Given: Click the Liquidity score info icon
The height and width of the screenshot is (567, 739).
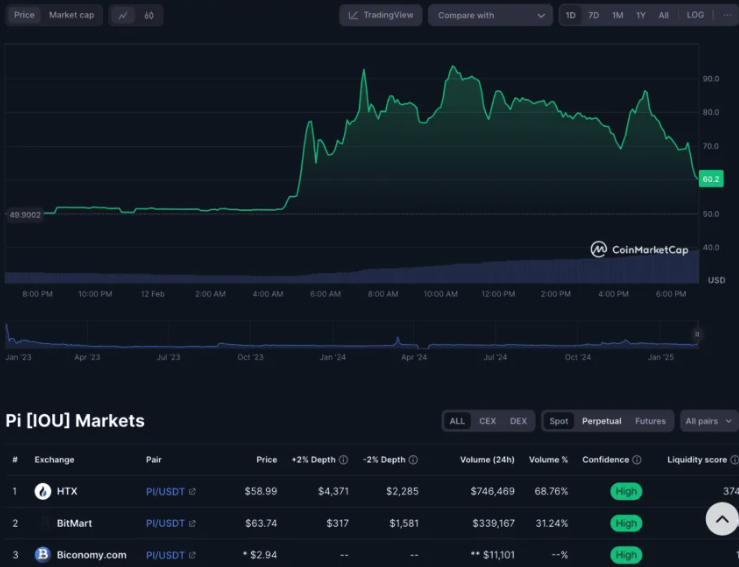Looking at the screenshot, I should [x=734, y=460].
